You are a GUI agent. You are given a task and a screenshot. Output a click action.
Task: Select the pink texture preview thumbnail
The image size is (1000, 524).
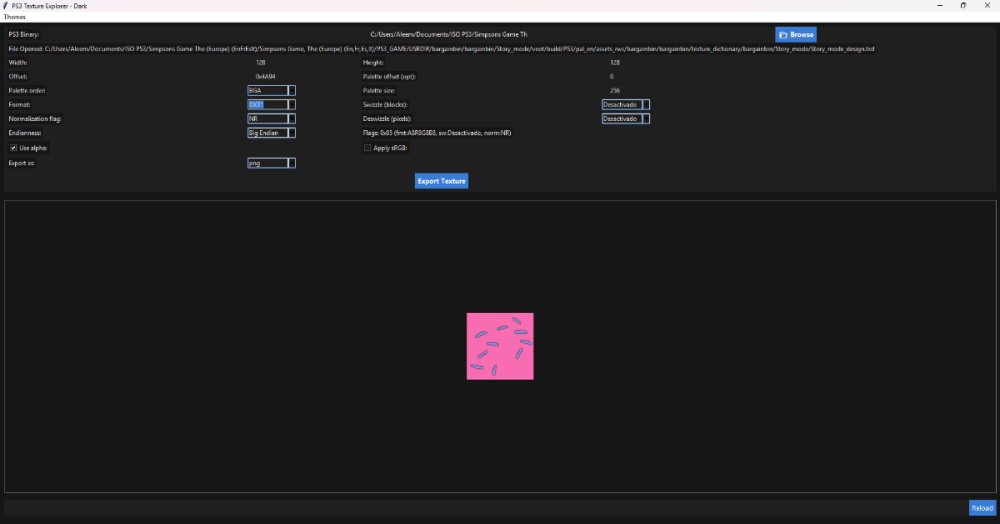tap(500, 346)
